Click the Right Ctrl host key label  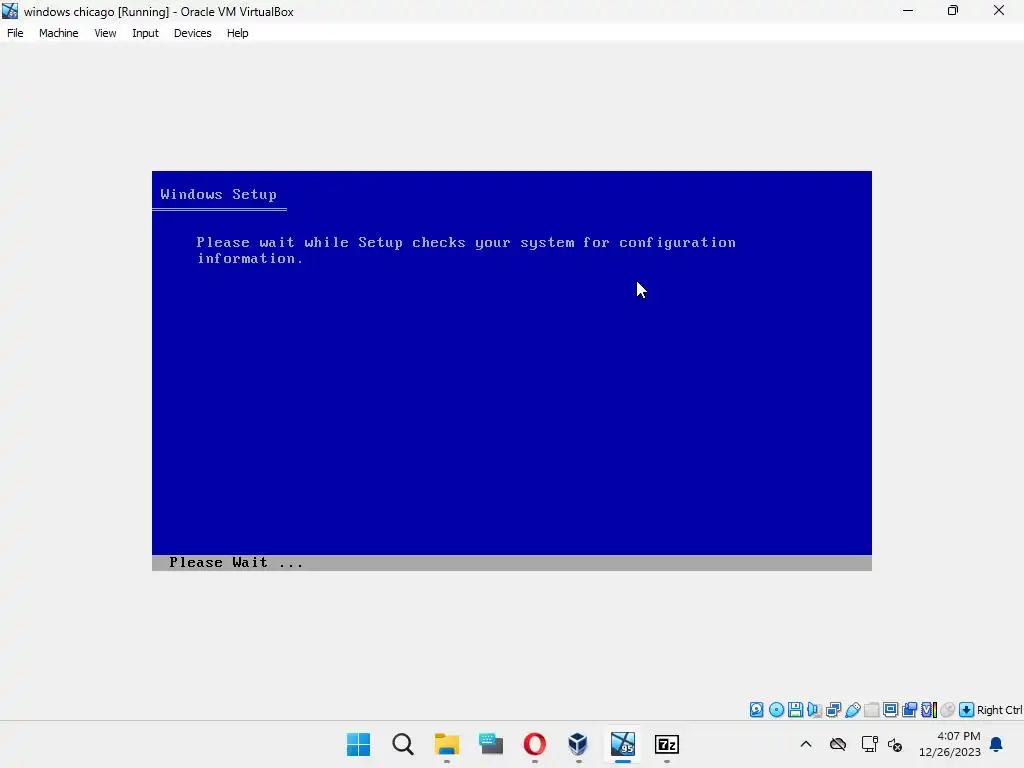pos(999,710)
